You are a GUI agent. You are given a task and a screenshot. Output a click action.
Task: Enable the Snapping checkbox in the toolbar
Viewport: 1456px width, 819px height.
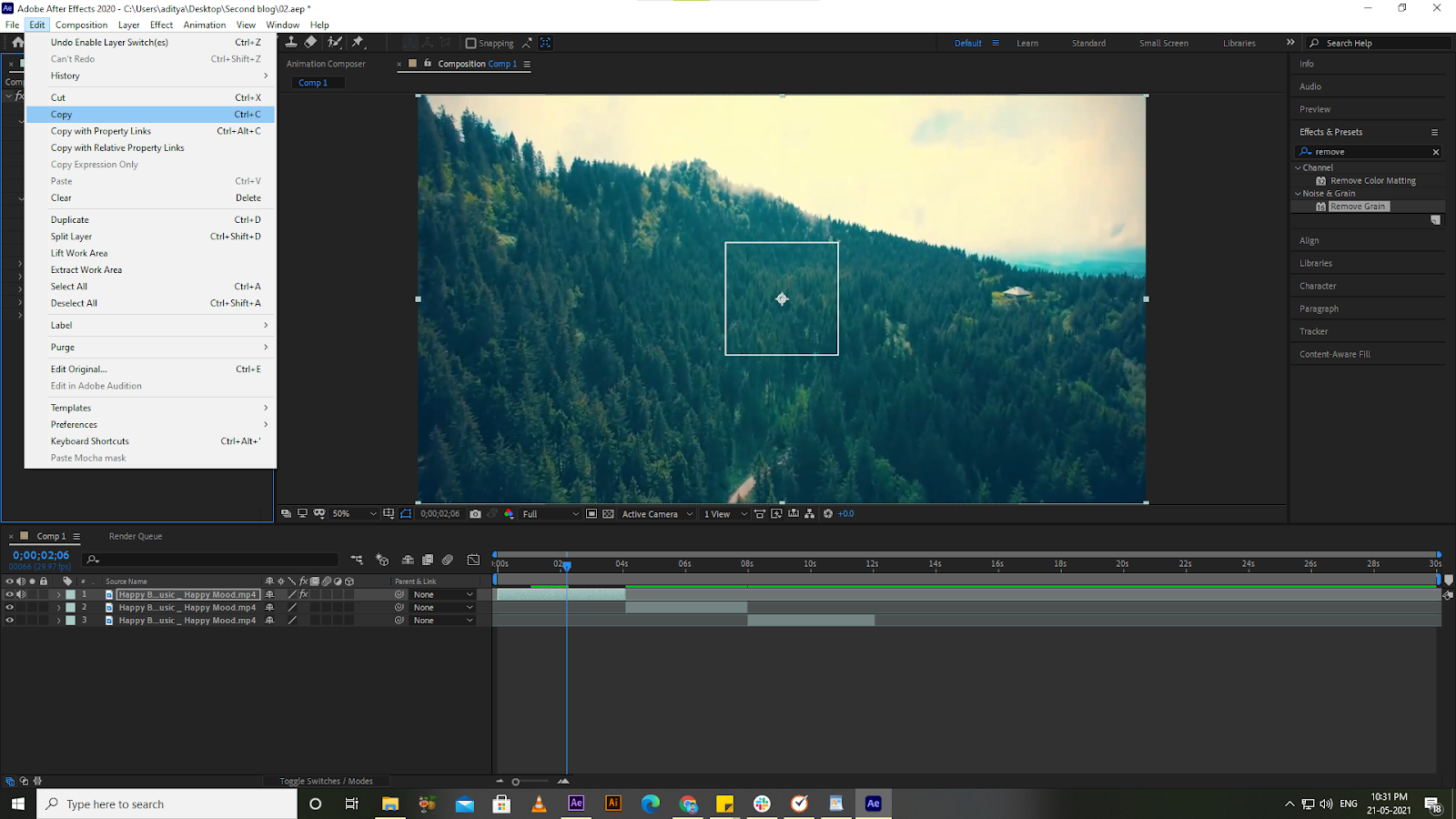click(x=471, y=43)
